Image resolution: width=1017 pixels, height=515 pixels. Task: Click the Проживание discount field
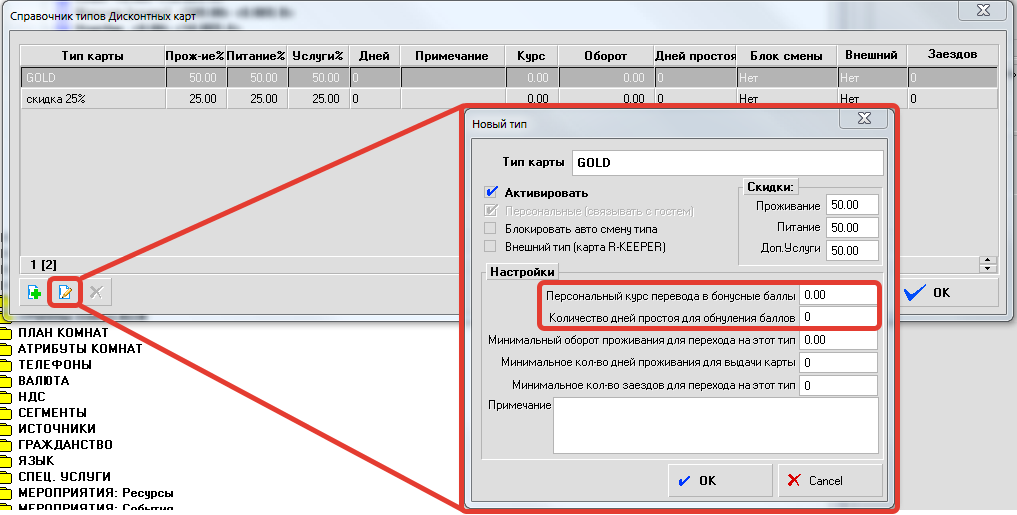(x=851, y=205)
